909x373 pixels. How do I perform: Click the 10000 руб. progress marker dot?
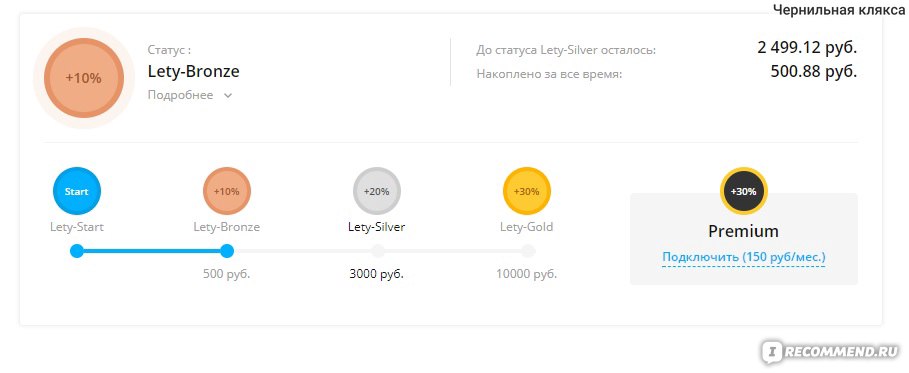tap(528, 251)
